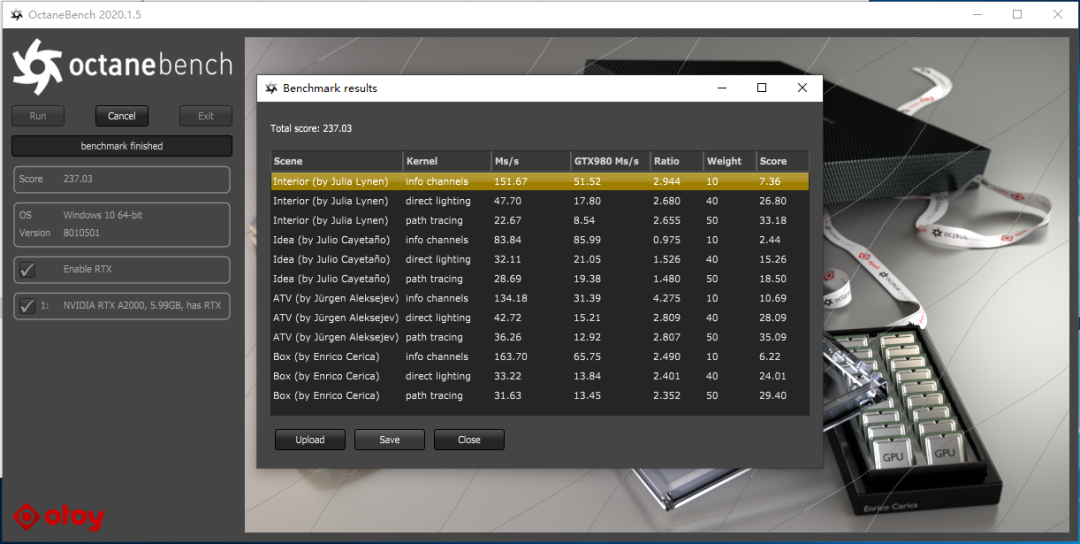Select the Box info channels row
This screenshot has height=544, width=1080.
[539, 357]
